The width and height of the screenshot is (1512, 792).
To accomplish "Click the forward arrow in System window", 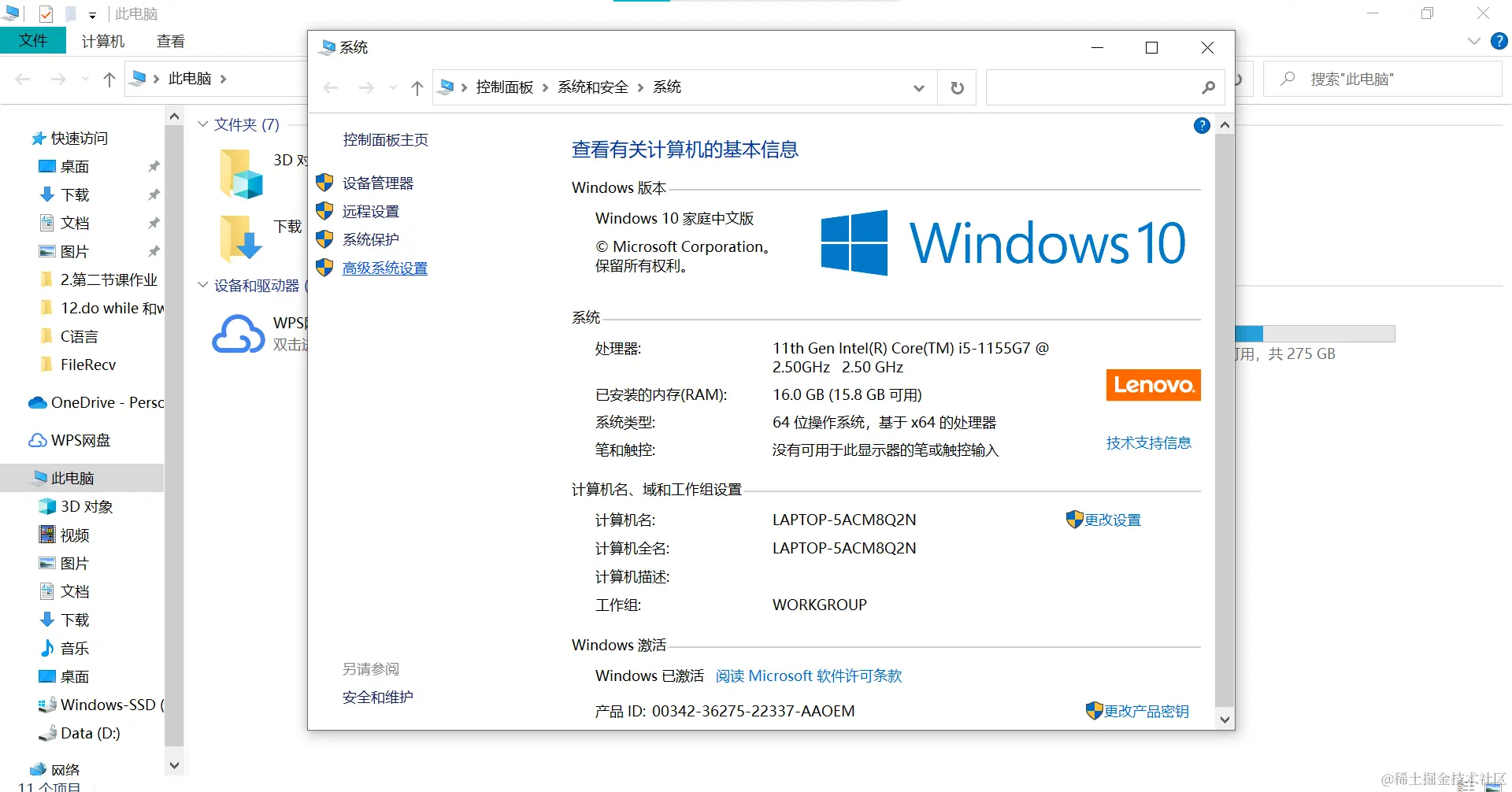I will 366,87.
